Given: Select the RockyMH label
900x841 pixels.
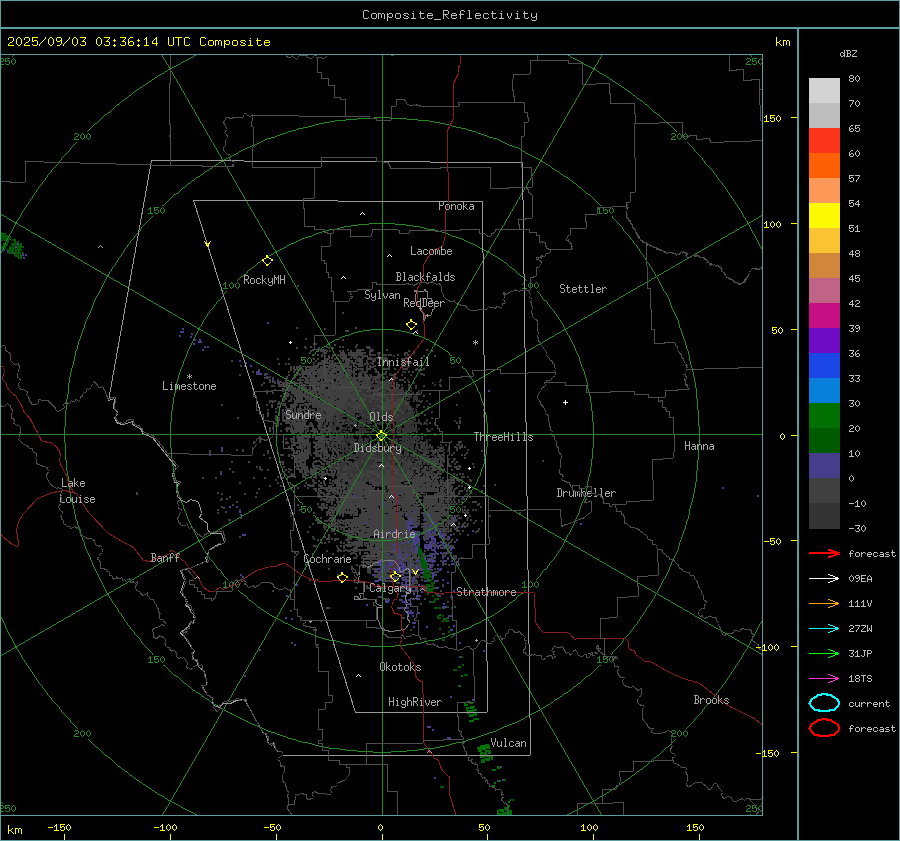Looking at the screenshot, I should pos(264,280).
